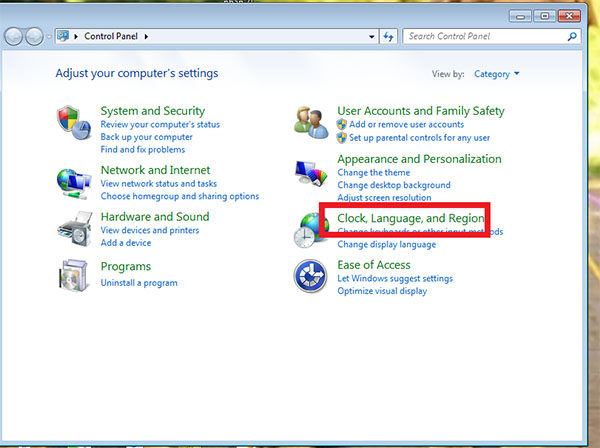Screen dimensions: 600x448
Task: Open Clock, Language, and Region category
Action: pos(411,218)
